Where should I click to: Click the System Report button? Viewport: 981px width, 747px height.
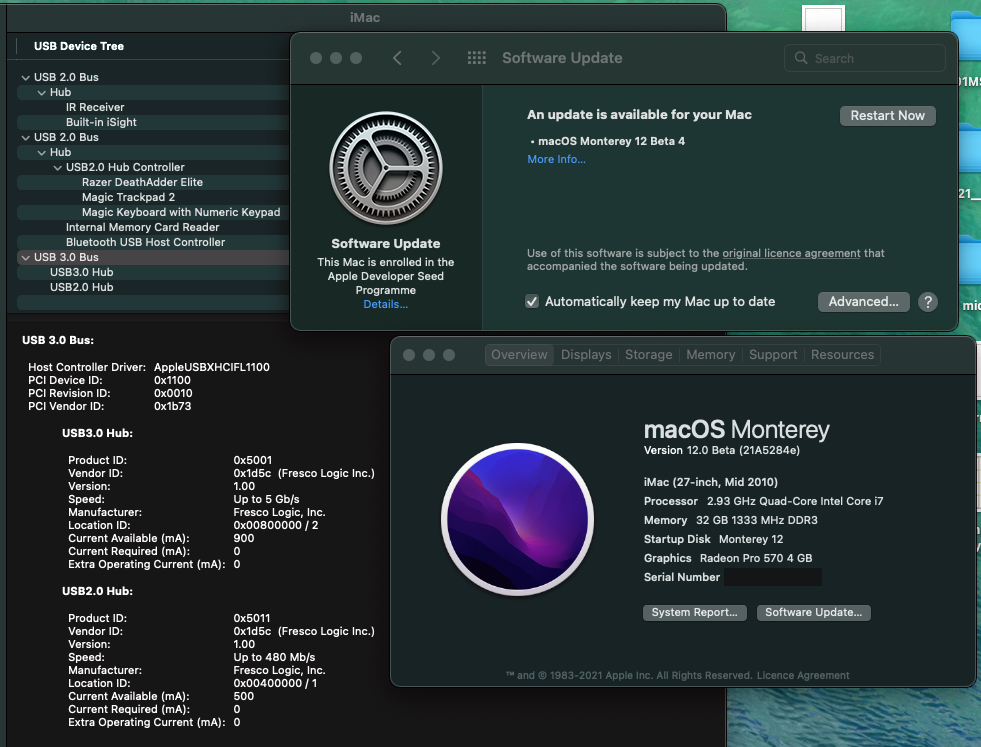pyautogui.click(x=694, y=612)
